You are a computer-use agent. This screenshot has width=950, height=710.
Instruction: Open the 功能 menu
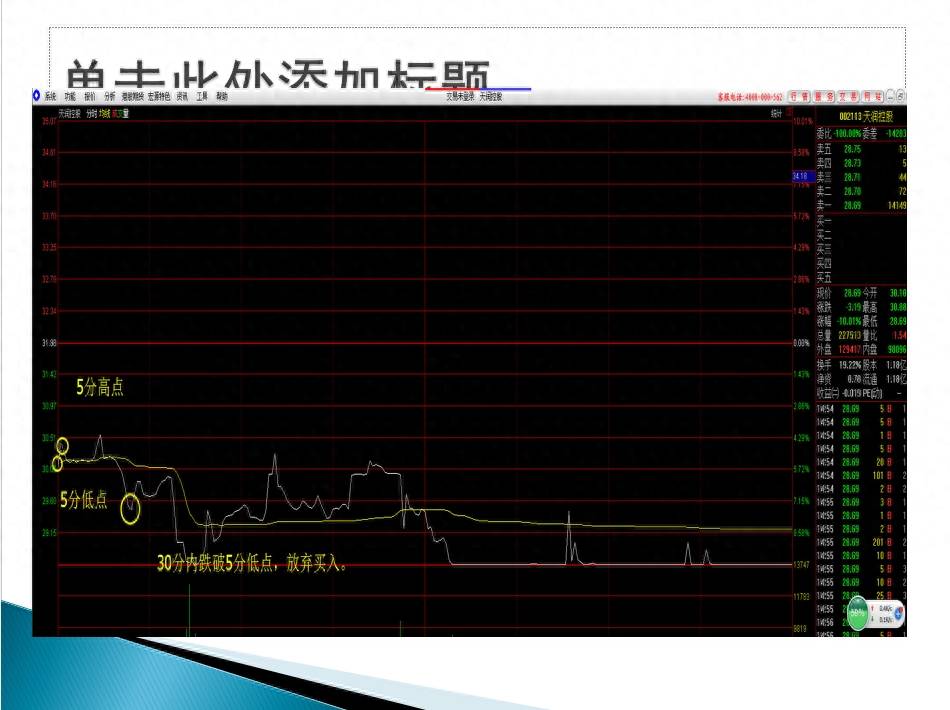[x=70, y=96]
